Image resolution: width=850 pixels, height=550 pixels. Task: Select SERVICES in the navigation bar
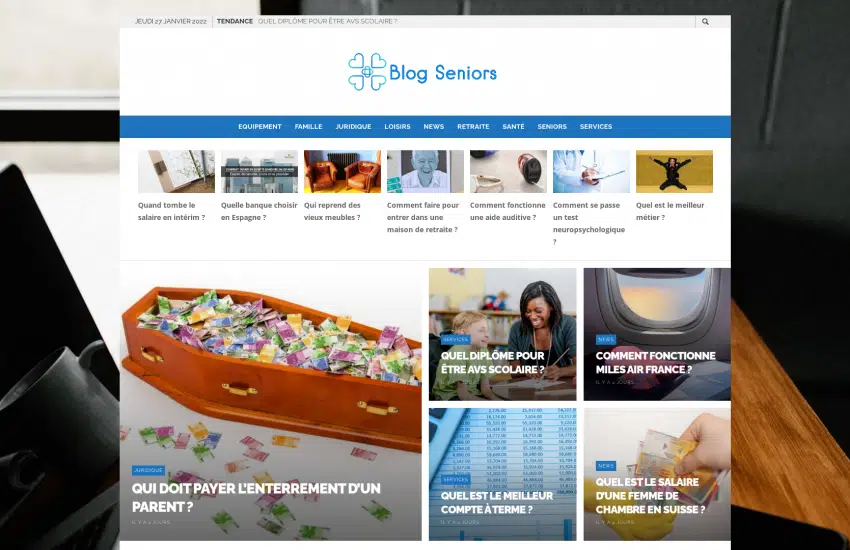pos(596,127)
